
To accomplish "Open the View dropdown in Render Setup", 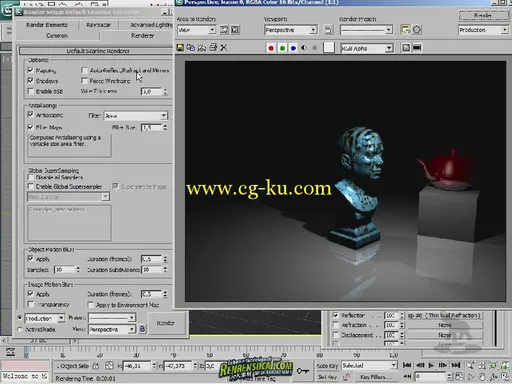I will [112, 329].
